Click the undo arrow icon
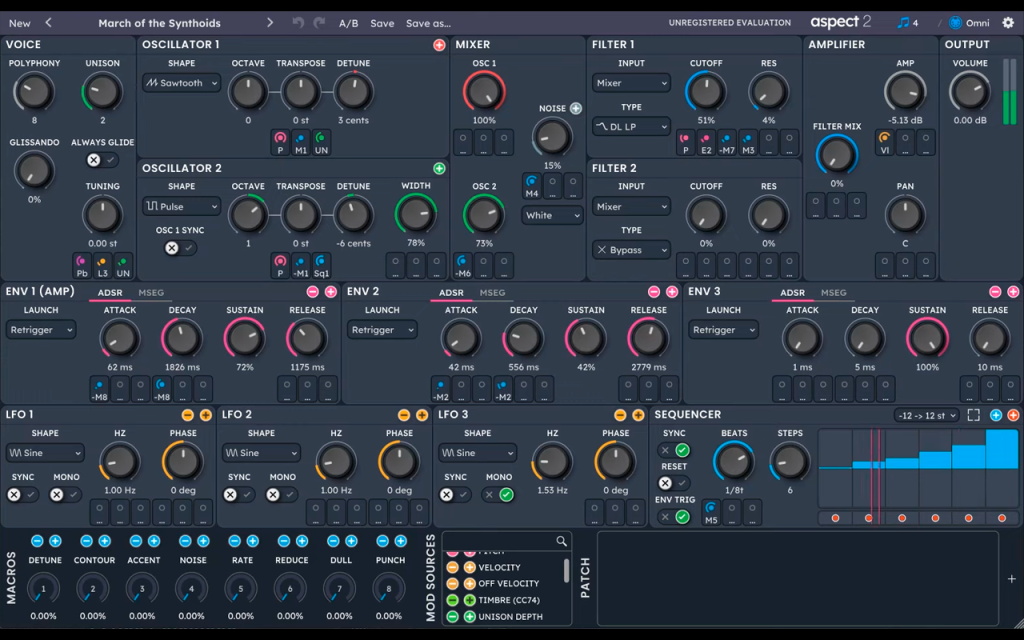The width and height of the screenshot is (1024, 640). coord(298,23)
